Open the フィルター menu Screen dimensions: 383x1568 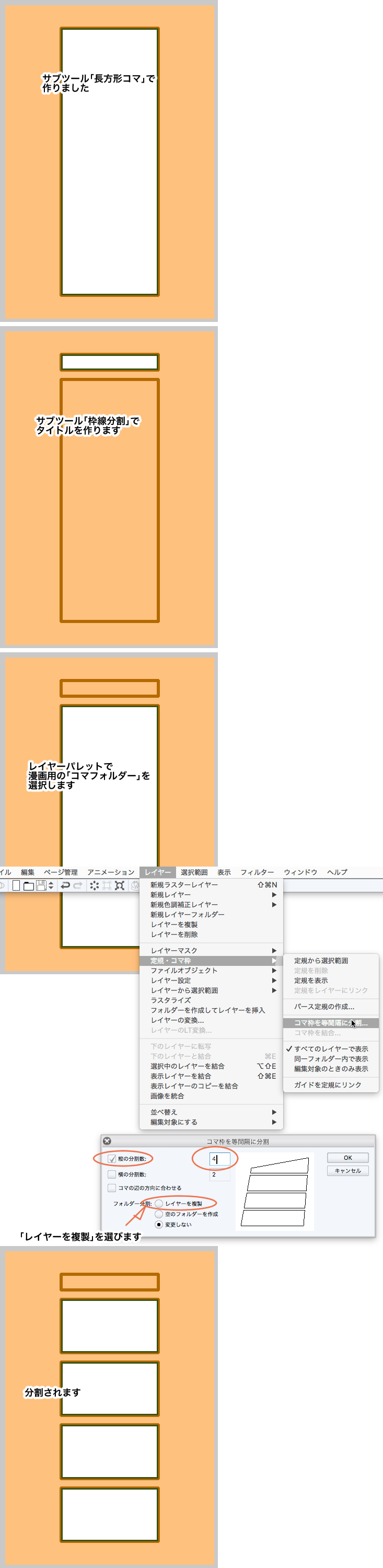(257, 872)
